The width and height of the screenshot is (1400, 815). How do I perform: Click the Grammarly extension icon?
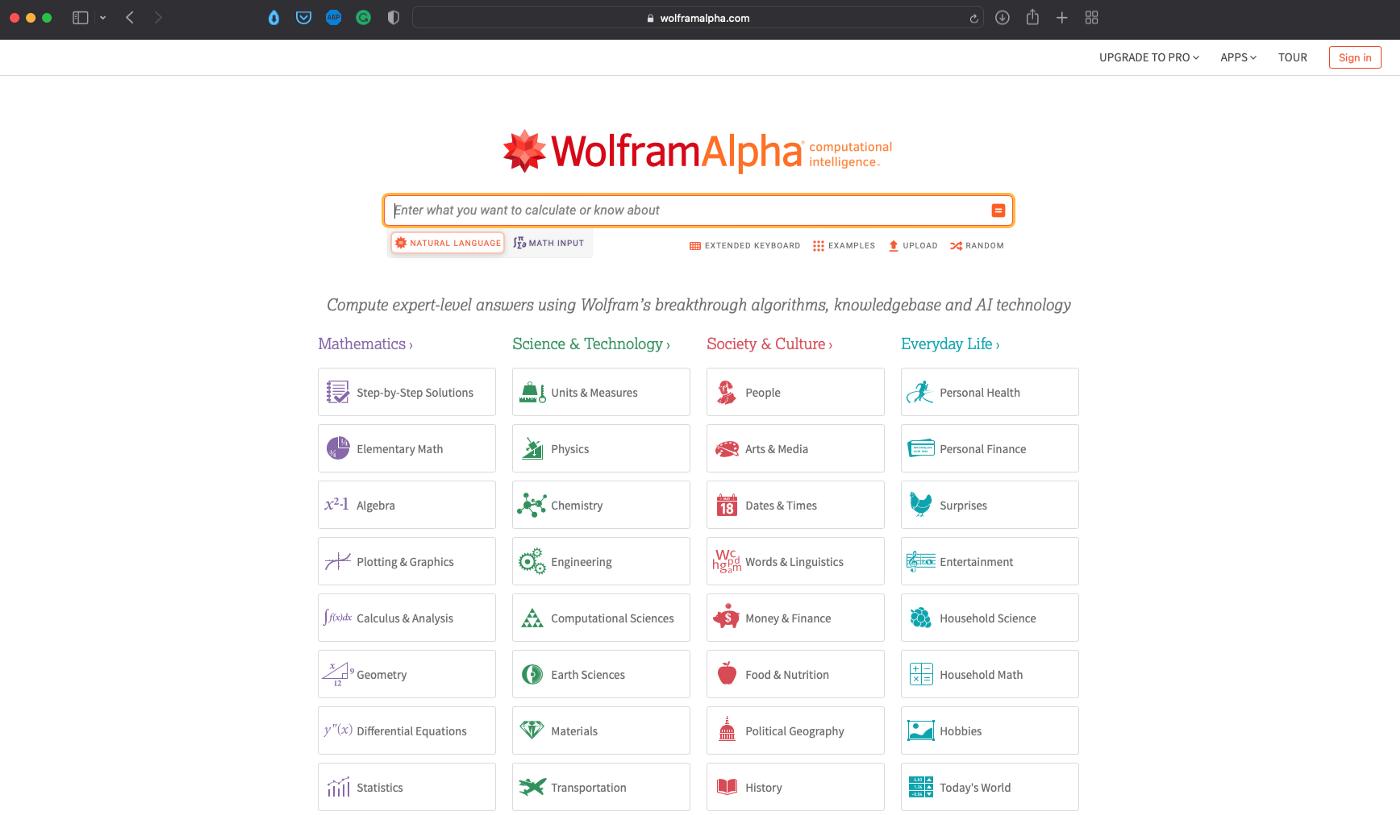[x=363, y=18]
